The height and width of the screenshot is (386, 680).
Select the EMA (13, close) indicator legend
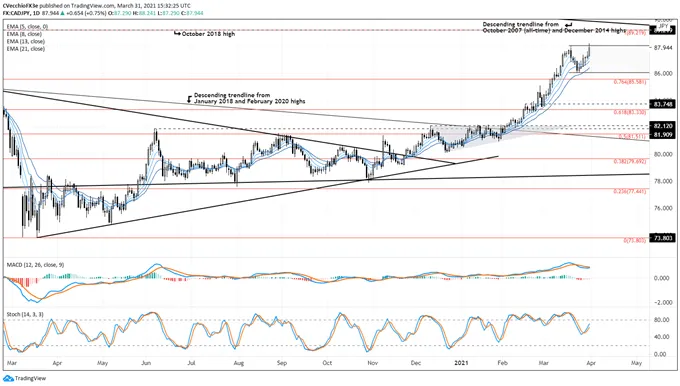(x=26, y=41)
